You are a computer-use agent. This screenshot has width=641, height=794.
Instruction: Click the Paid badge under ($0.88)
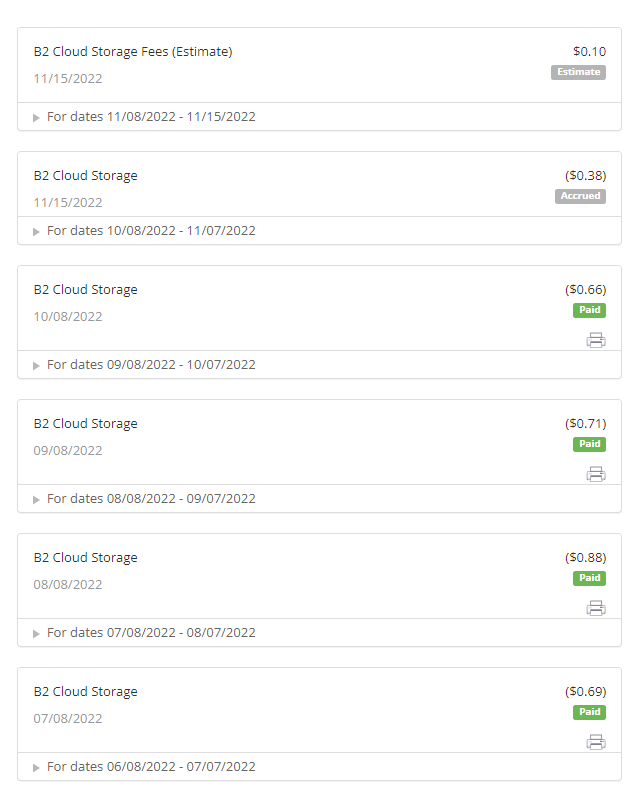(x=589, y=578)
